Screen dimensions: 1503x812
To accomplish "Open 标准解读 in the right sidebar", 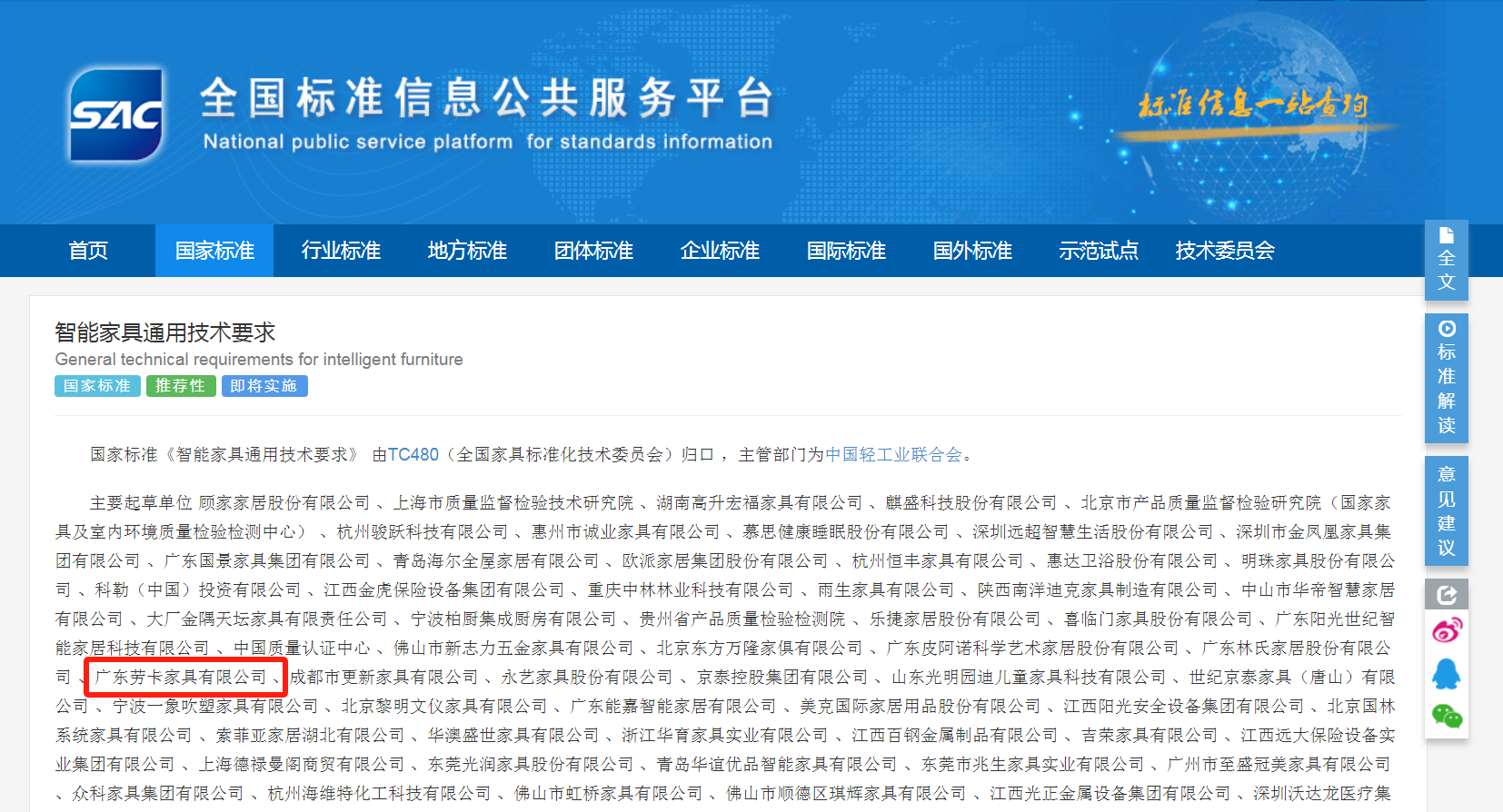I will tap(1446, 378).
